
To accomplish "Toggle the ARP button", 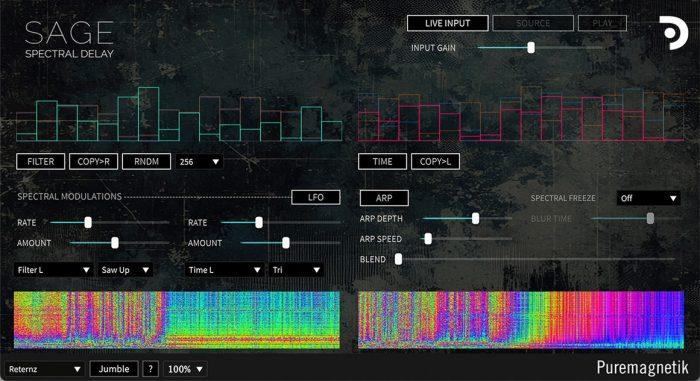I will [x=384, y=198].
